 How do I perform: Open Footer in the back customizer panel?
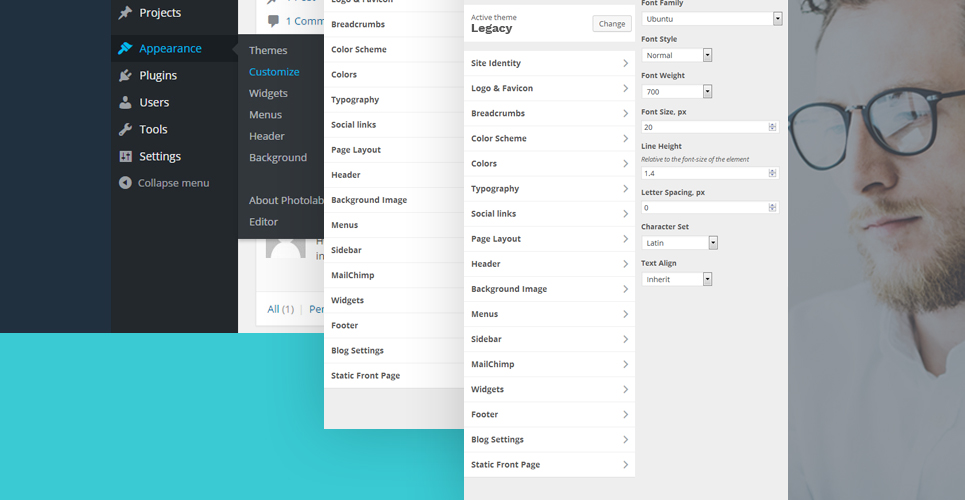point(394,326)
